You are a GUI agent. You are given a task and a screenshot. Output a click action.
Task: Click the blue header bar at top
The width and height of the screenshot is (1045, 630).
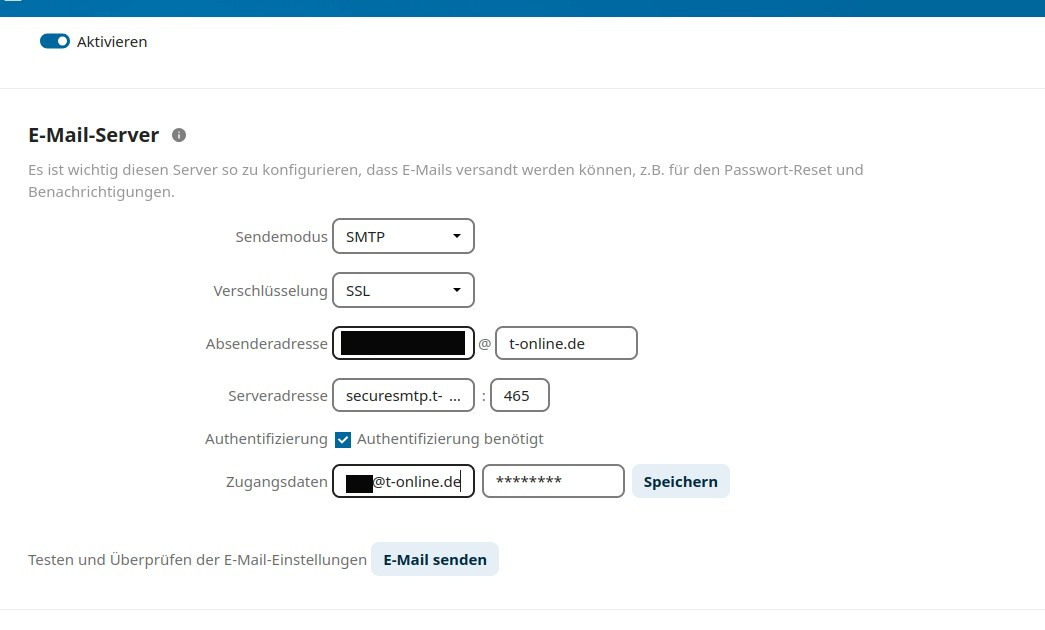[522, 8]
